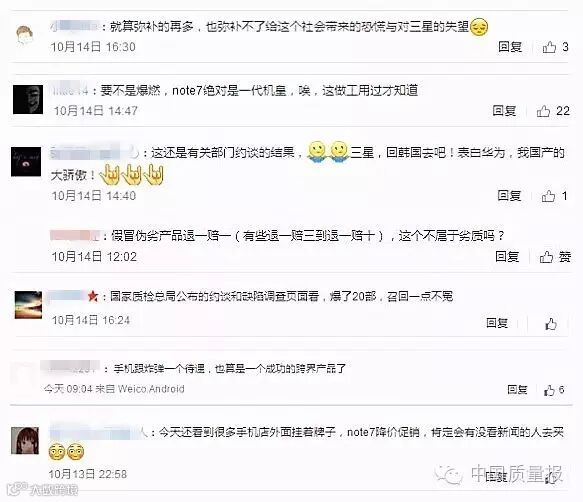Screen dimensions: 583x502
Task: Open the sunset landscape avatar profile
Action: tap(28, 305)
